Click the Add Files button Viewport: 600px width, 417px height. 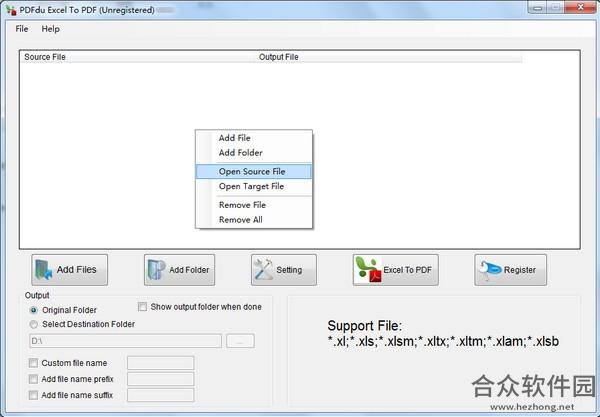pos(70,270)
